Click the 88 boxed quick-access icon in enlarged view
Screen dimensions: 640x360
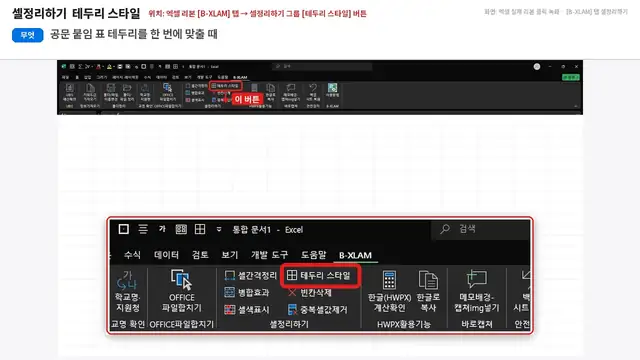(181, 229)
